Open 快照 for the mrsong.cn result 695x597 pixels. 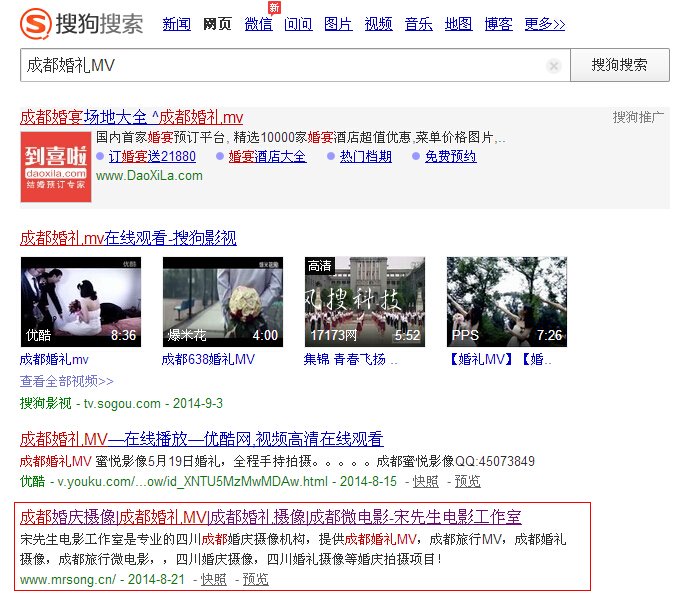[213, 579]
